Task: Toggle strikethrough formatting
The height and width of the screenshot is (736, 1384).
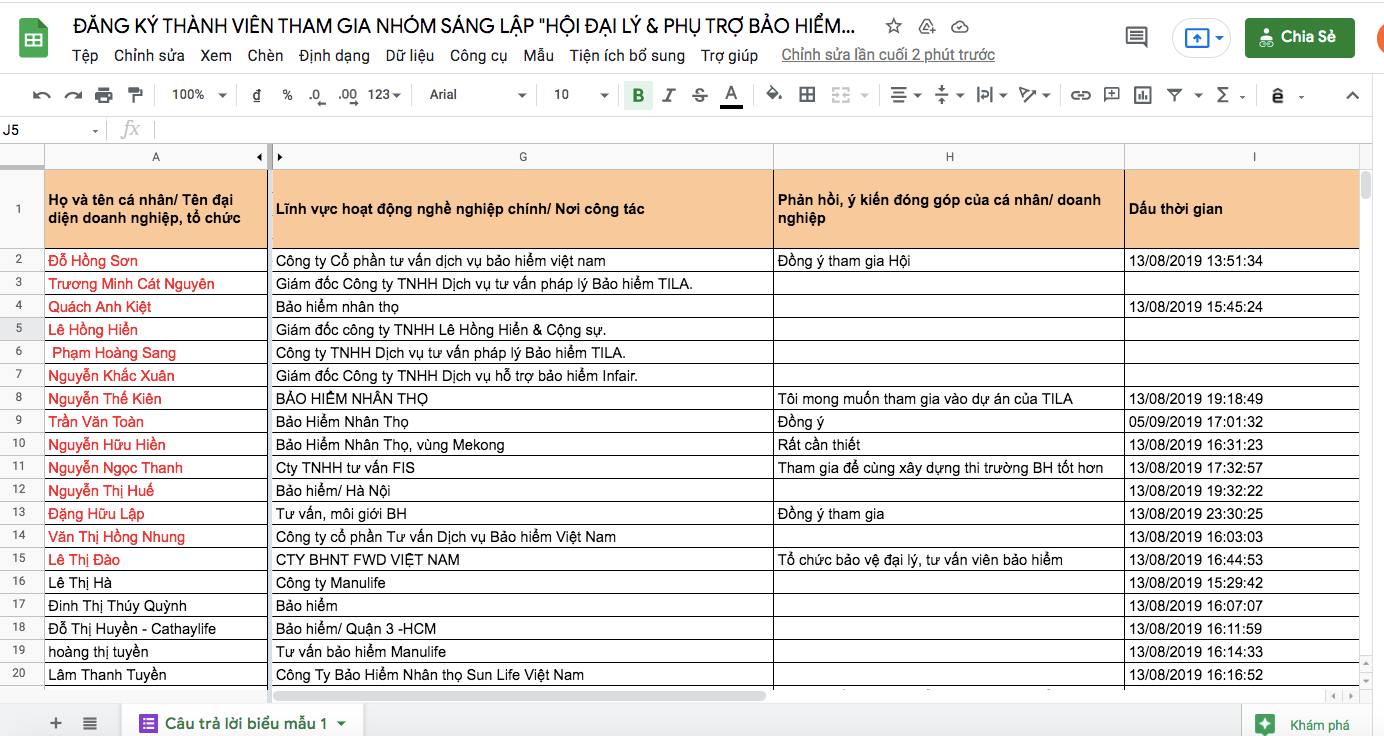Action: coord(700,95)
